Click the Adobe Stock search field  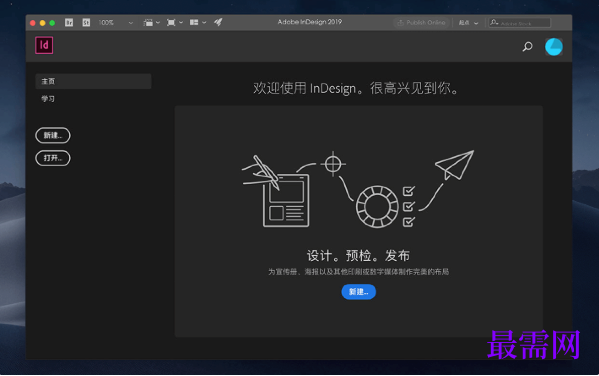(x=520, y=23)
